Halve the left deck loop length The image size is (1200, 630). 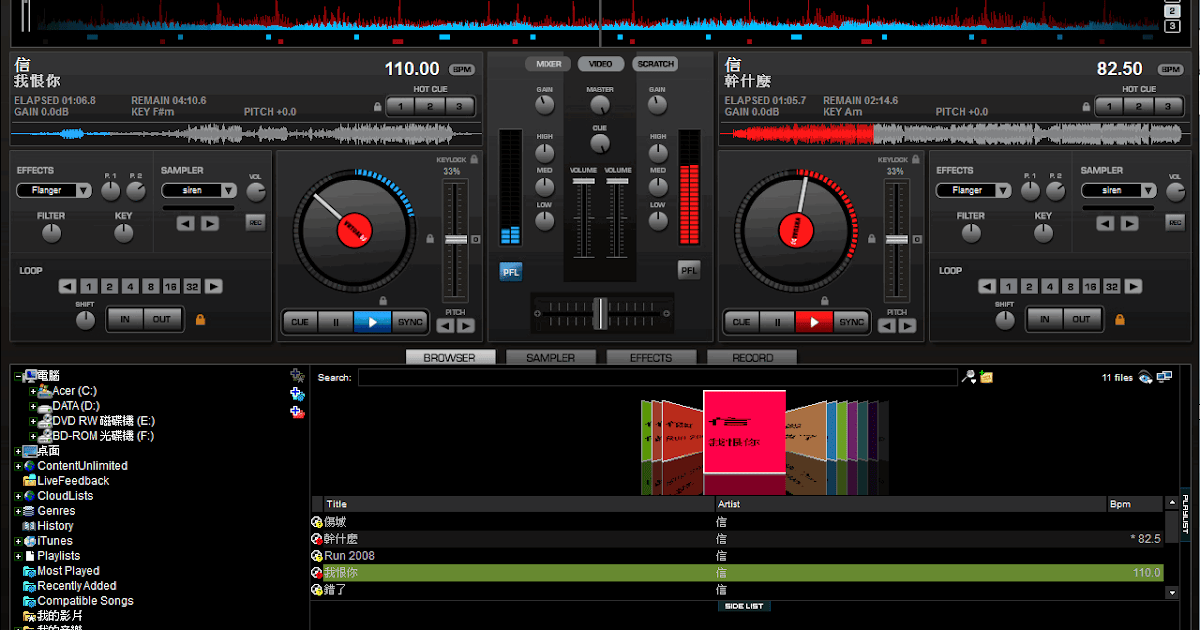click(x=67, y=287)
